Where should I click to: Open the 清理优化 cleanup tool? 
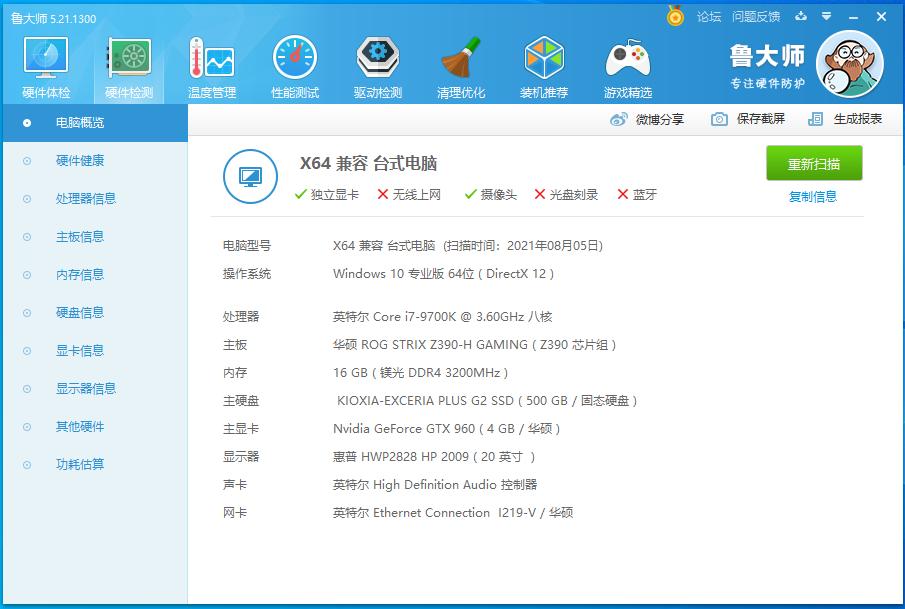tap(461, 65)
